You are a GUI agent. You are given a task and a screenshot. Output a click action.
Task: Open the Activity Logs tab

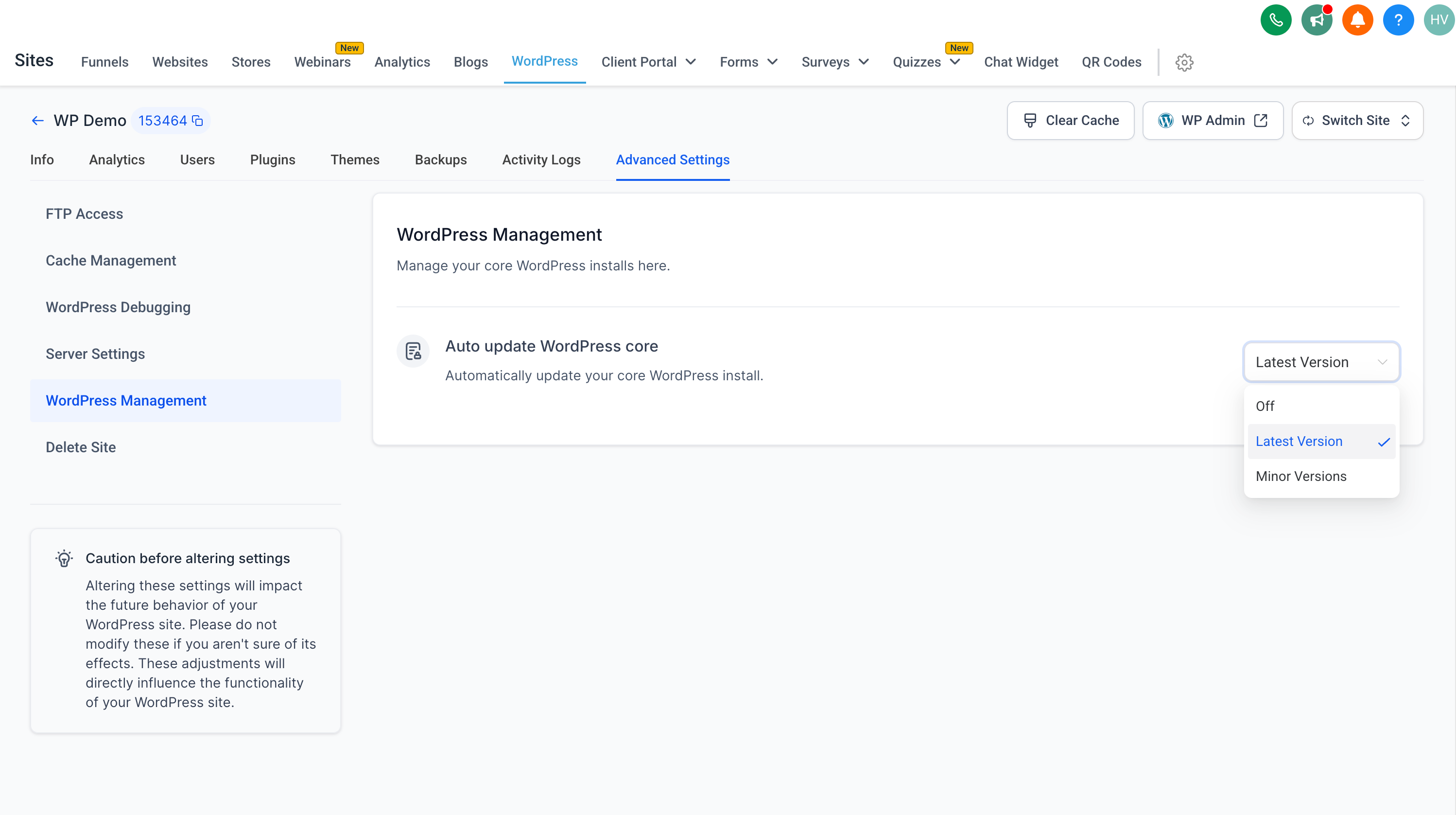[541, 160]
